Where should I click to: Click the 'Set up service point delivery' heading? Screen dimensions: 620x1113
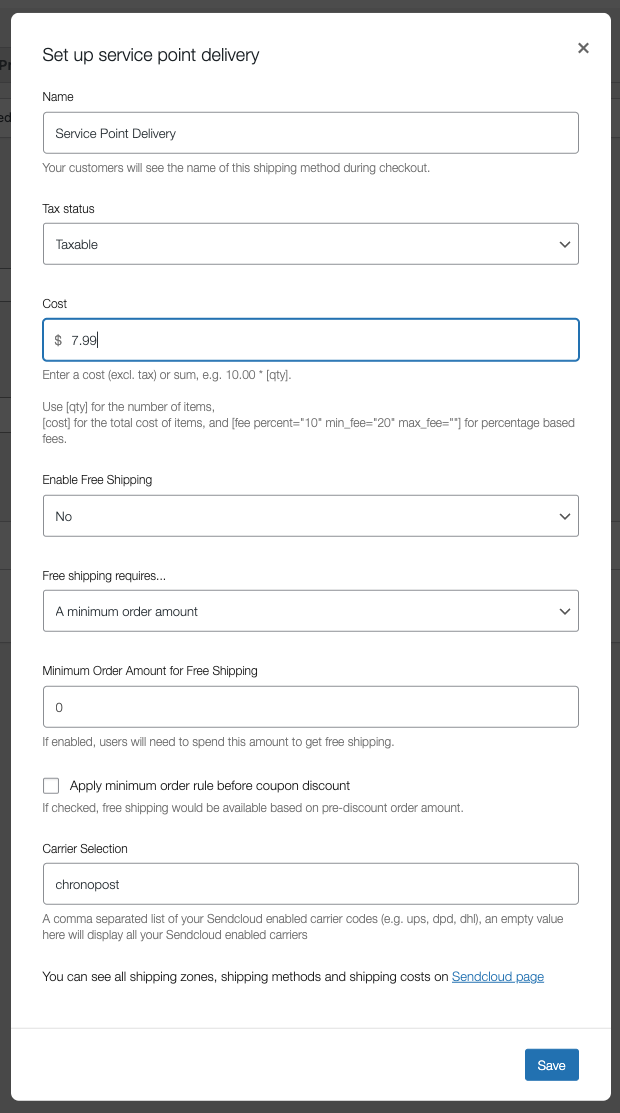151,55
